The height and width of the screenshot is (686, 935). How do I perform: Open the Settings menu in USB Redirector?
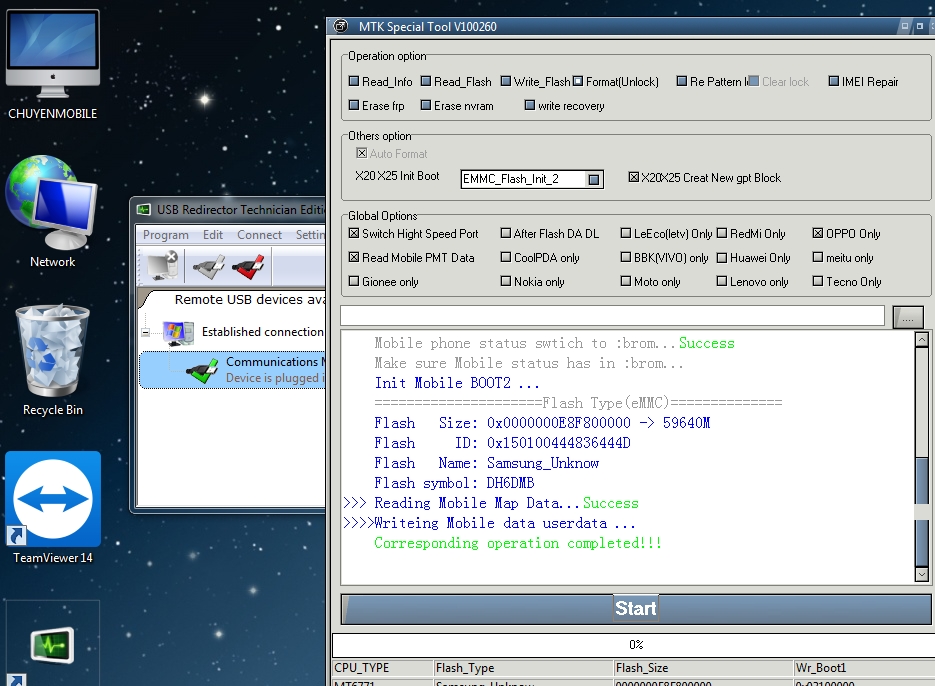tap(311, 235)
